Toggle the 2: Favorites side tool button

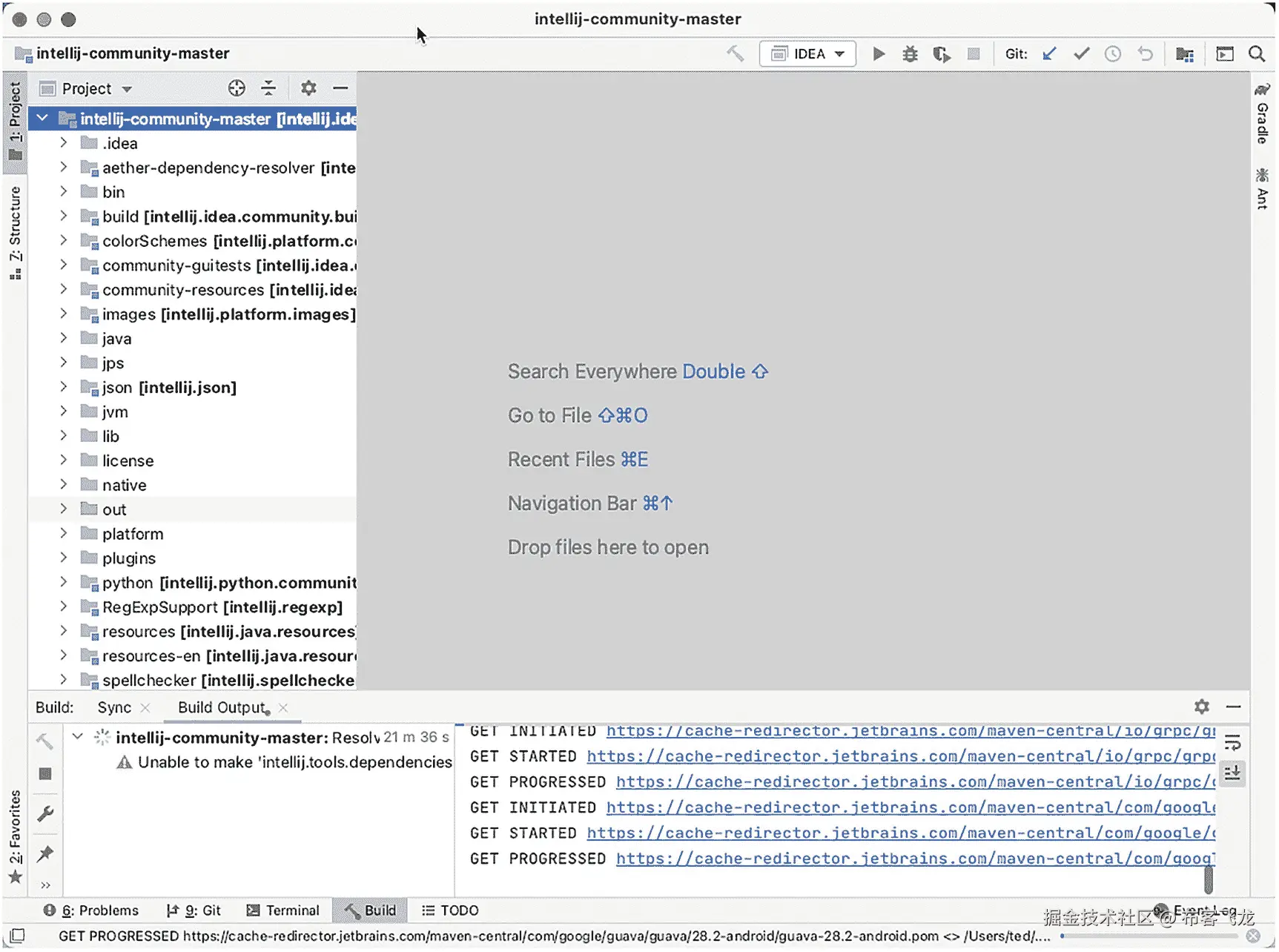point(15,837)
